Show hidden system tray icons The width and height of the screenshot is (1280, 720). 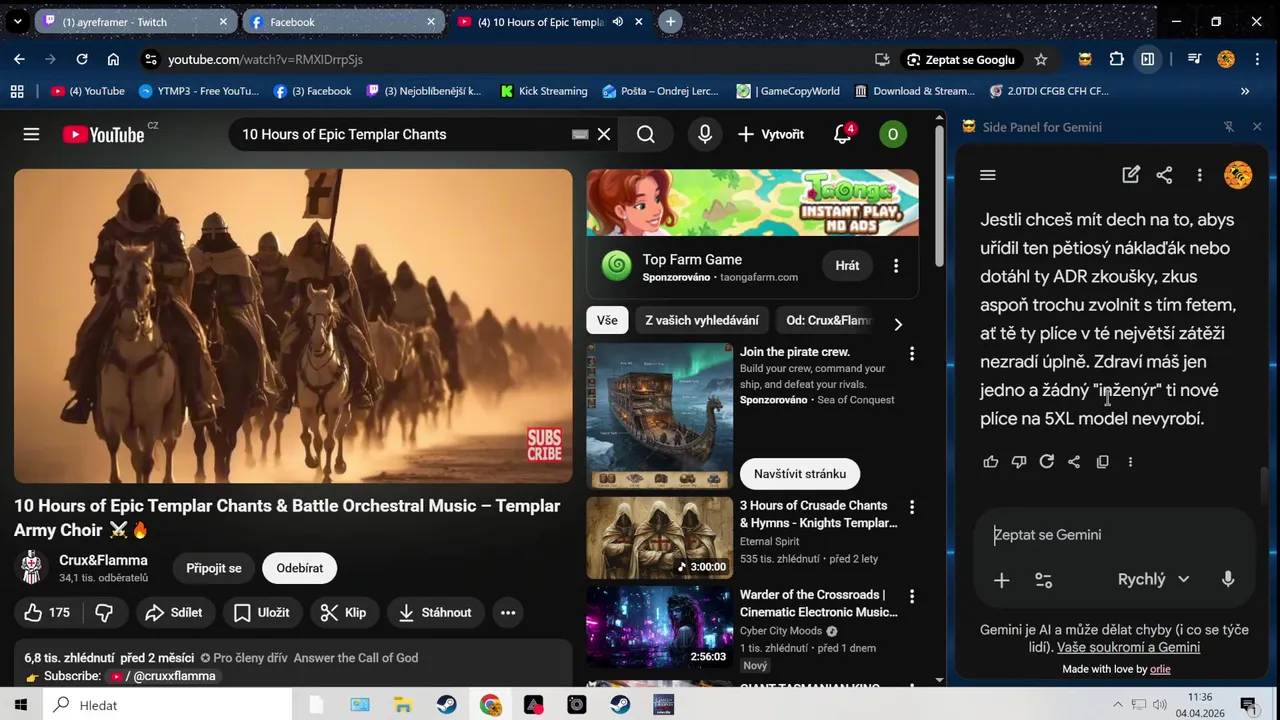(1118, 705)
